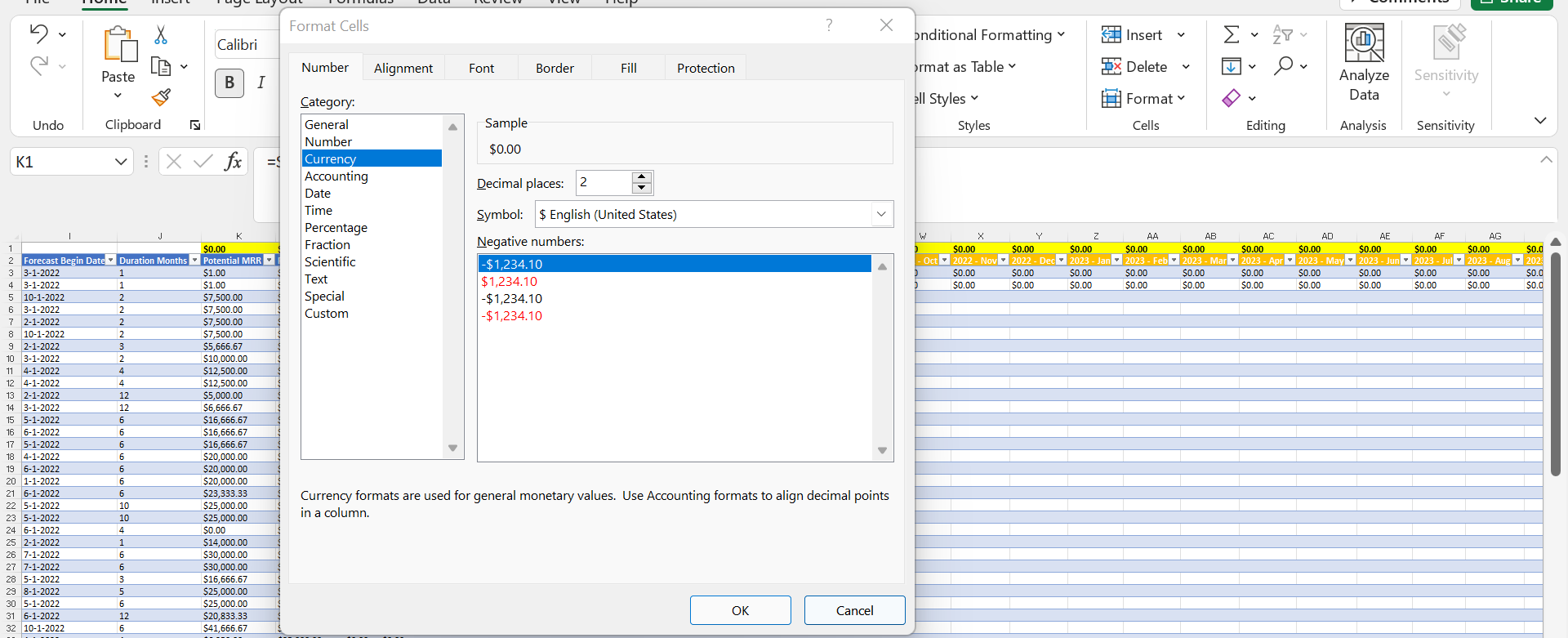
Task: Select the Accounting category
Action: click(x=372, y=176)
